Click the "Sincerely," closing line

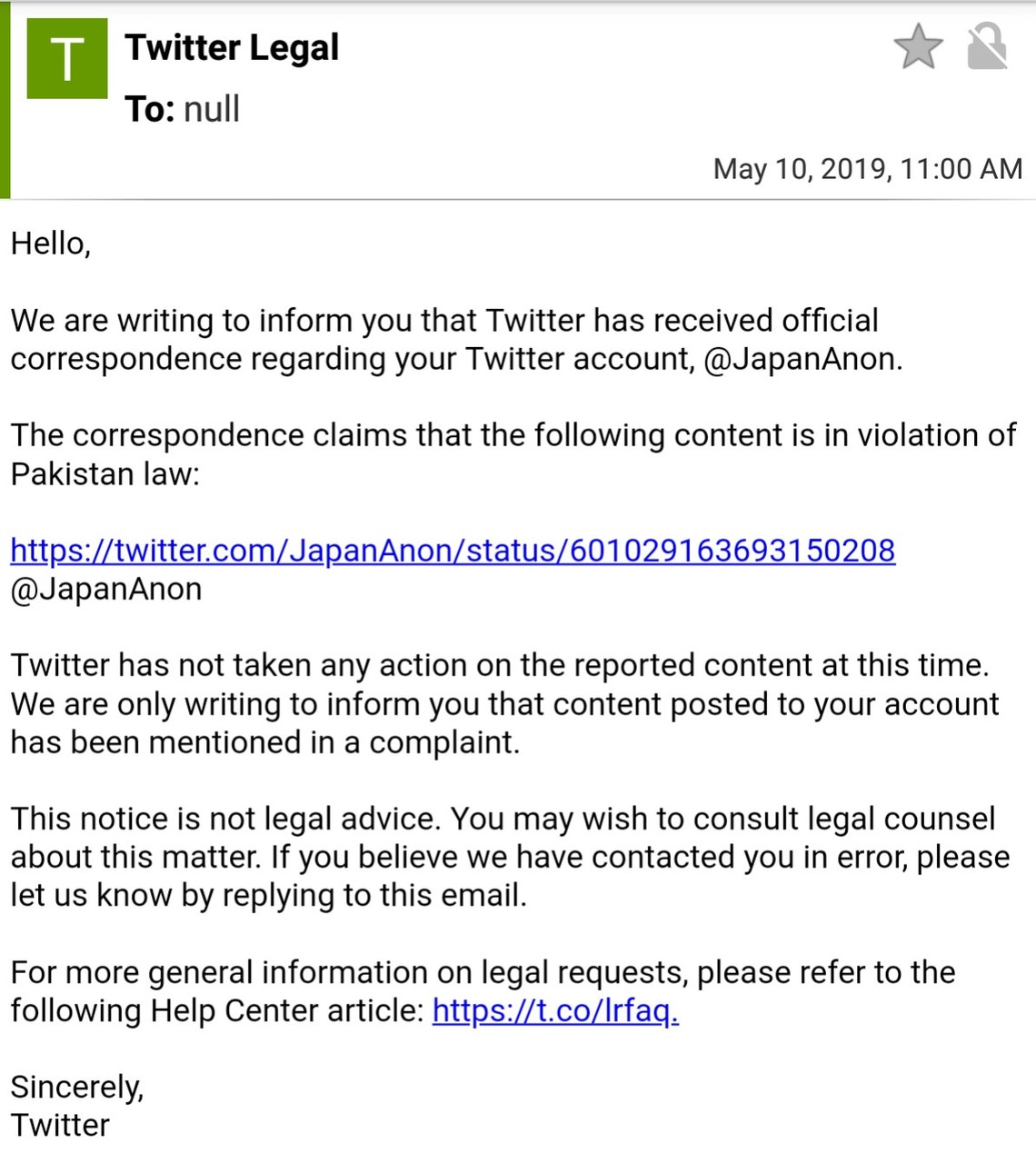77,1087
